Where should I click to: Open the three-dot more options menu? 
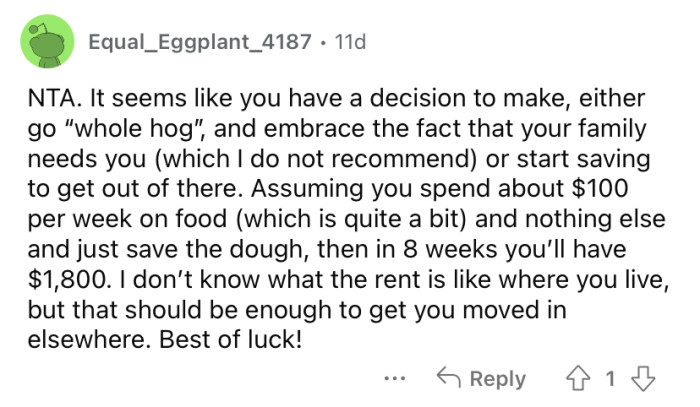coord(395,380)
